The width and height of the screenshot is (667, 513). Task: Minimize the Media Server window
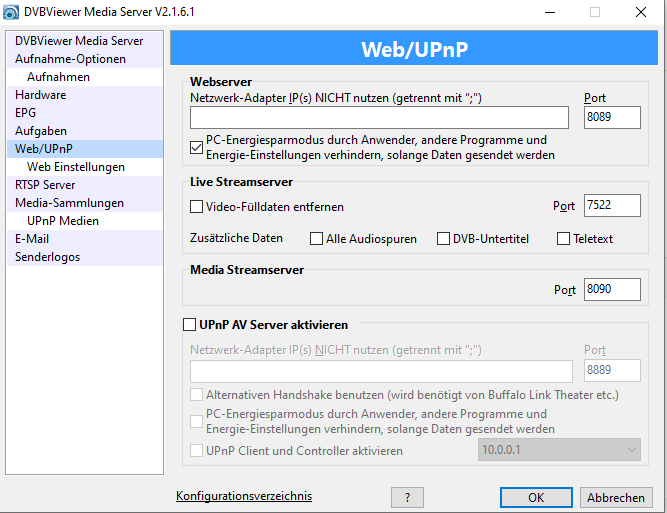550,12
